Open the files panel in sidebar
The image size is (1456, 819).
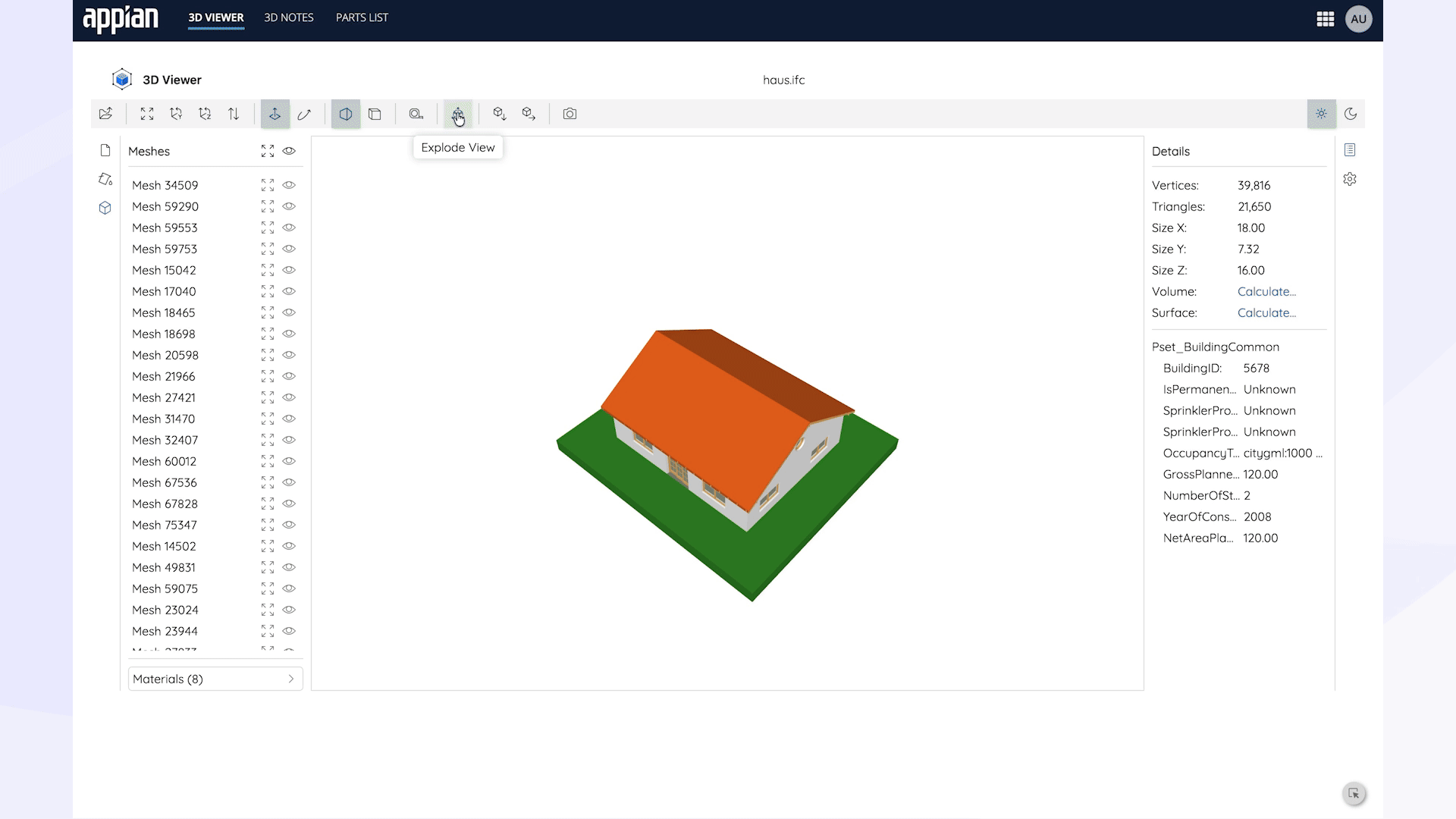(x=105, y=150)
